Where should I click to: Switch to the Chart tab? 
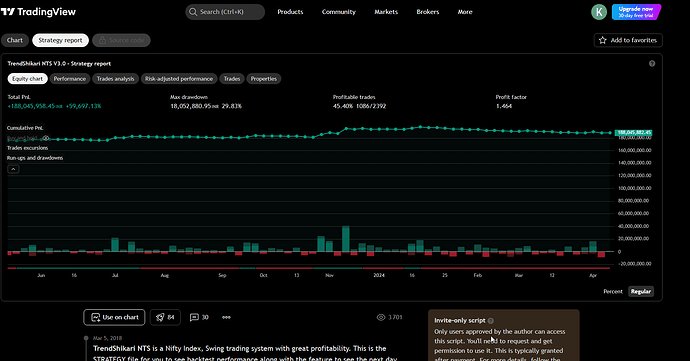tap(15, 40)
